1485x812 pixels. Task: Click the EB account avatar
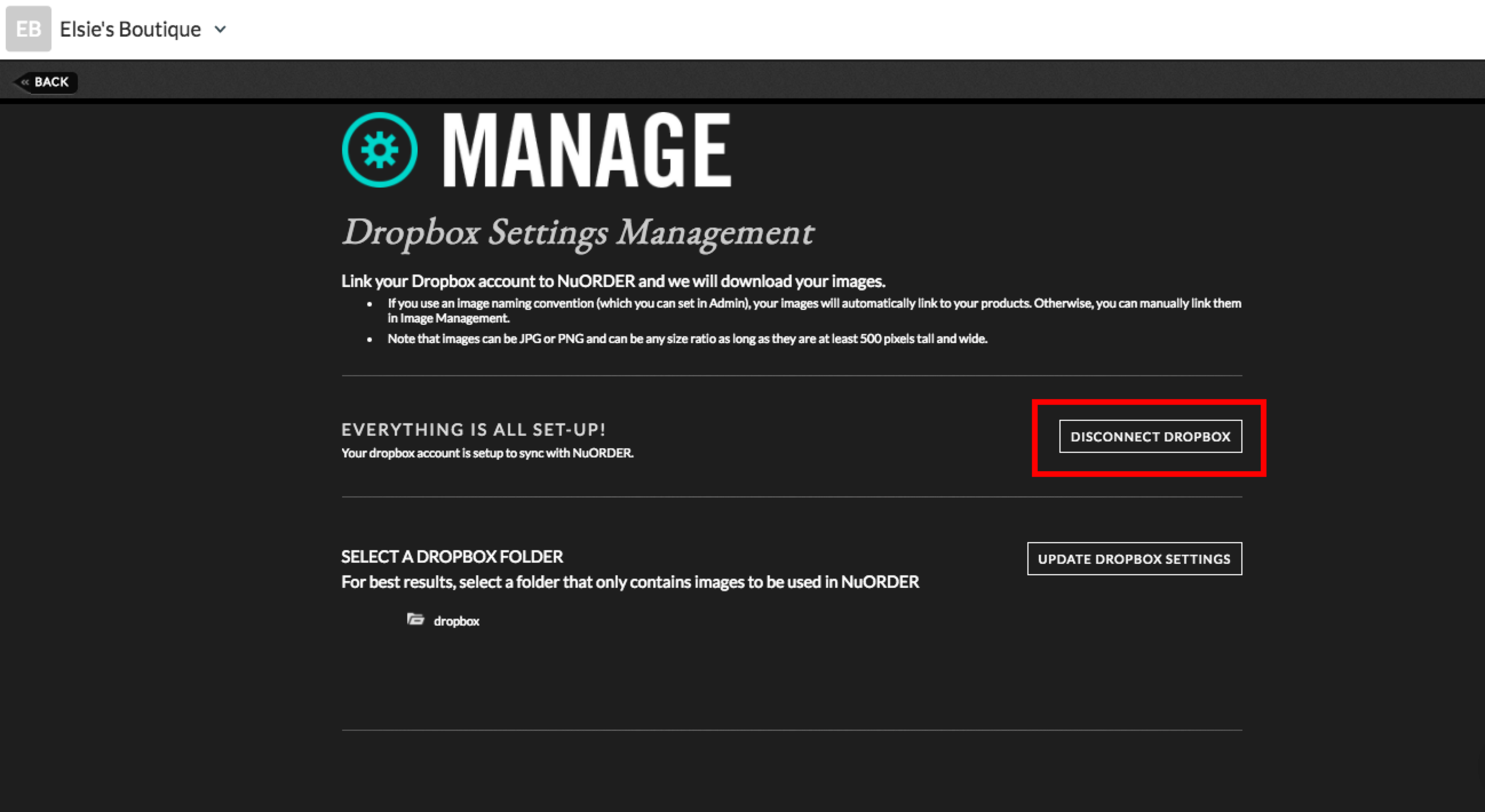tap(28, 29)
